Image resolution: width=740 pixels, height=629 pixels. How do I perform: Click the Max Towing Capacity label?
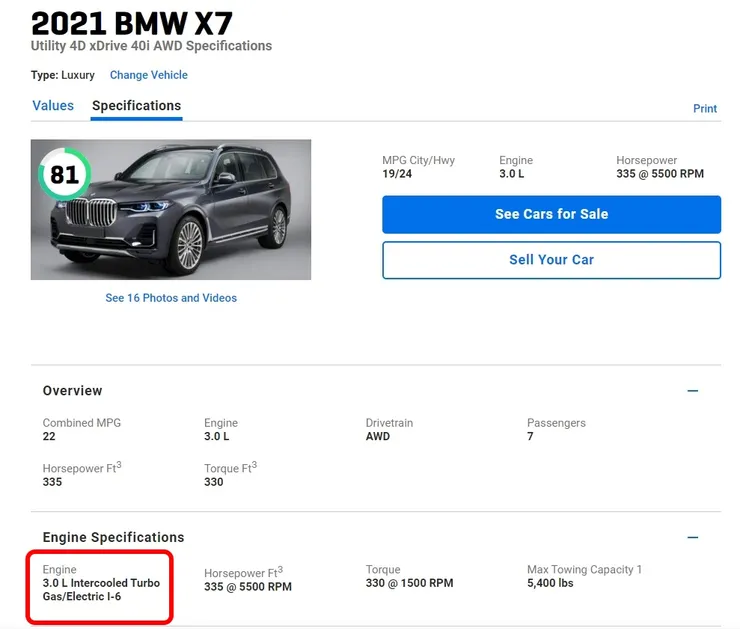(x=584, y=570)
